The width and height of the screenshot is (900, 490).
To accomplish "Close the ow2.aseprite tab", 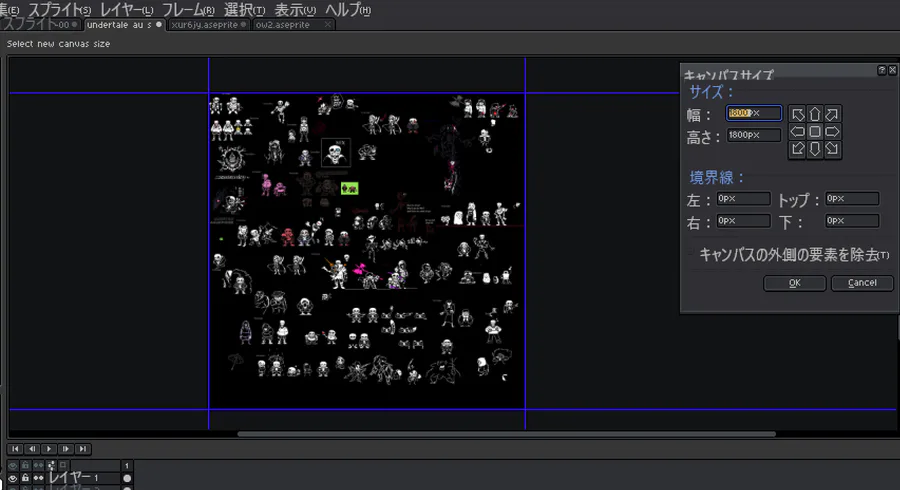I will coord(328,25).
